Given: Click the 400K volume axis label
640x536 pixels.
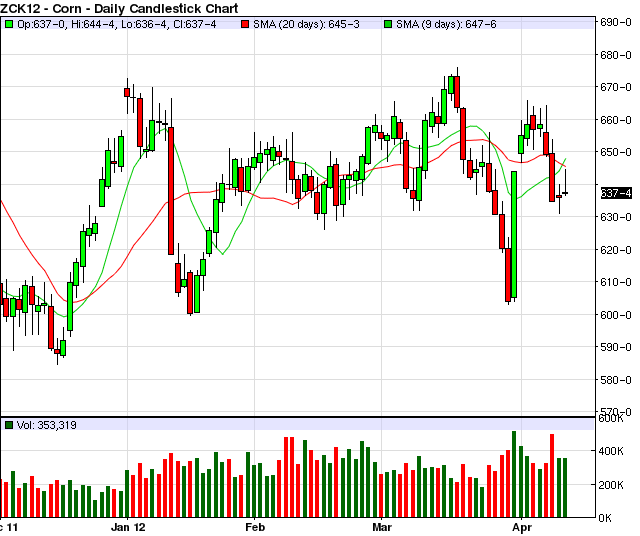Looking at the screenshot, I should click(x=611, y=451).
